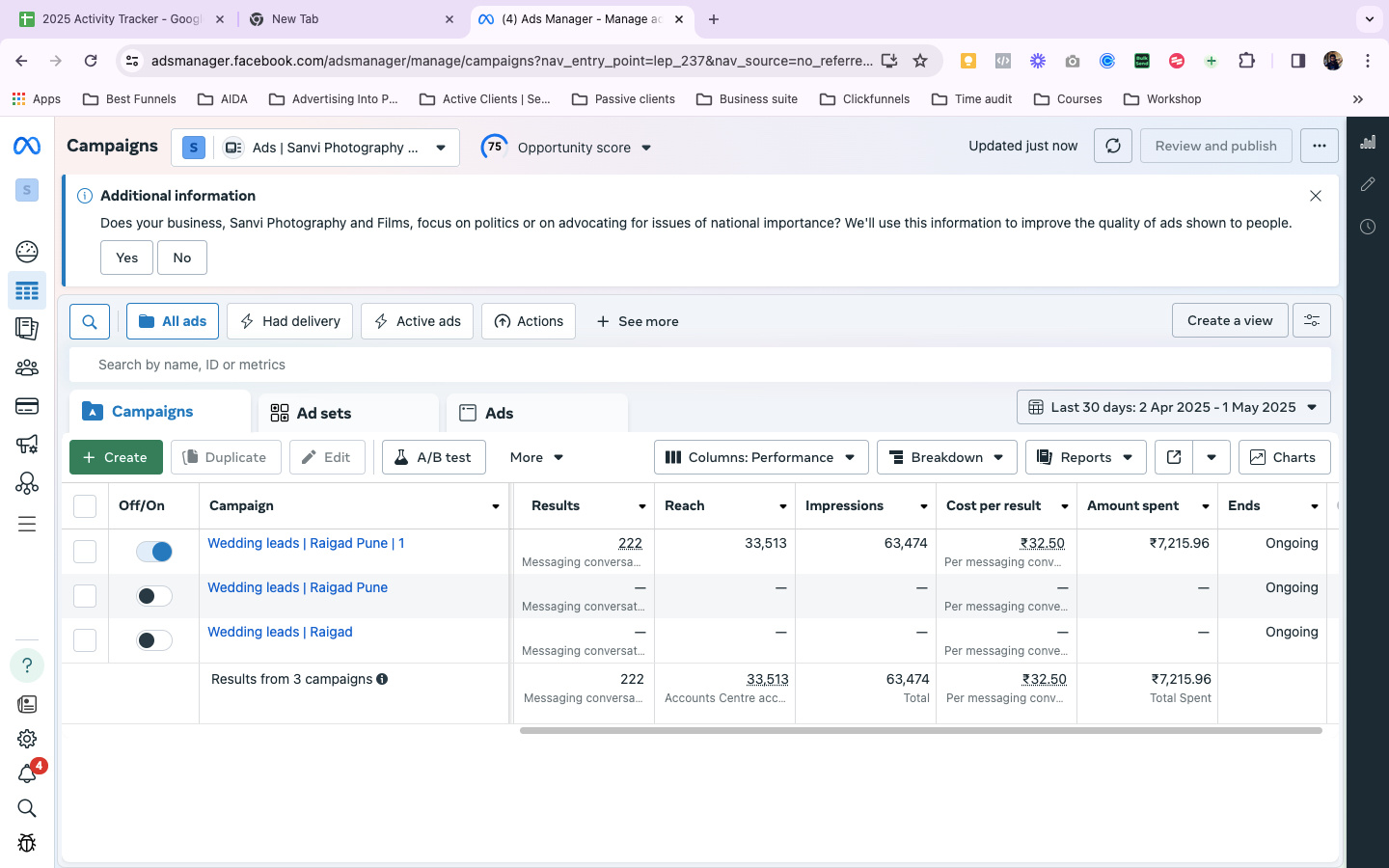Viewport: 1389px width, 868px height.
Task: Open settings gear in left sidebar
Action: 27,739
